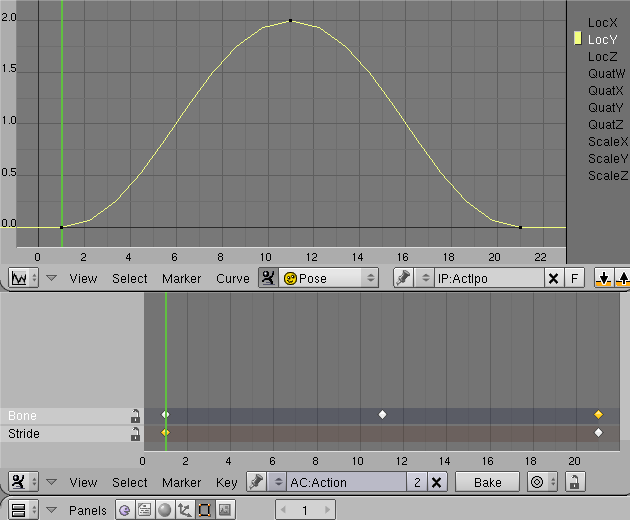Select the LocY channel

(602, 39)
